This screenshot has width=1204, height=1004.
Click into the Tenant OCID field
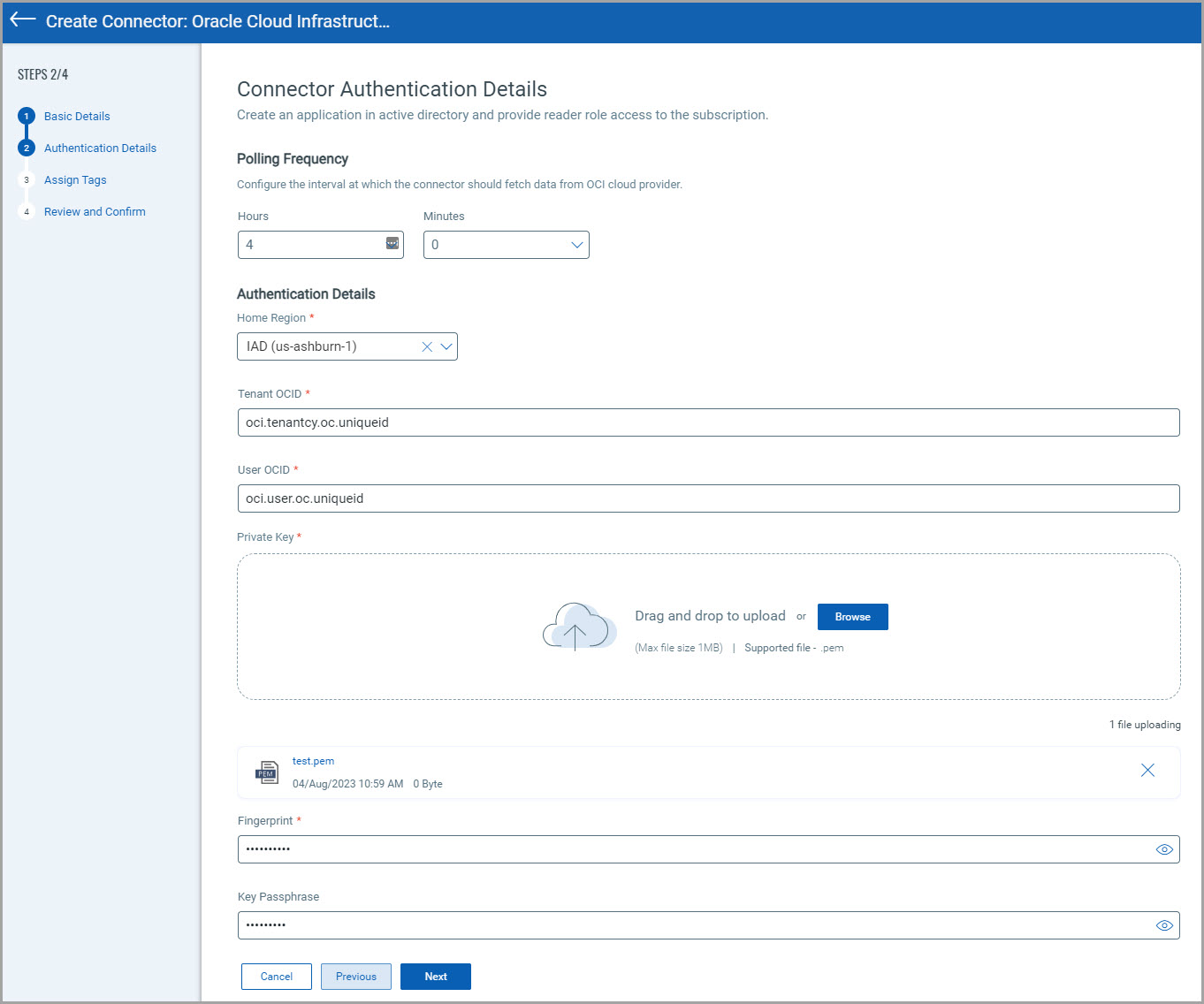[x=708, y=422]
